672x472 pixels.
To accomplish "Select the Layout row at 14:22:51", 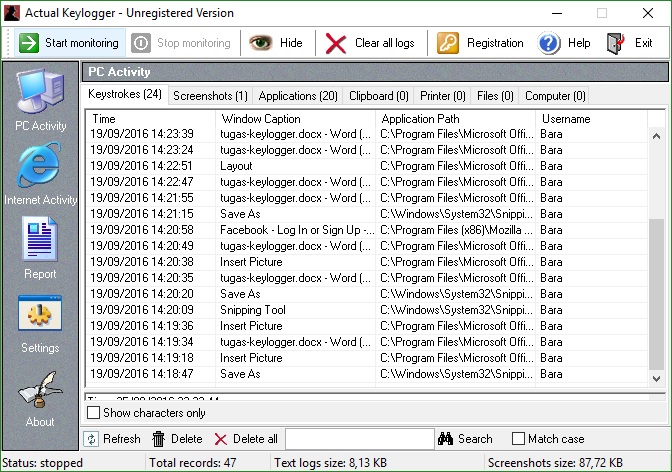I will click(x=367, y=166).
